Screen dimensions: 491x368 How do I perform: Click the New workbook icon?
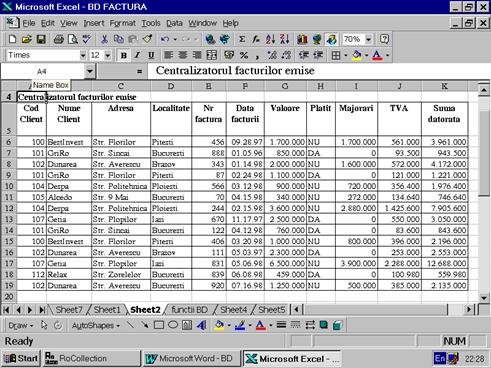[12, 39]
